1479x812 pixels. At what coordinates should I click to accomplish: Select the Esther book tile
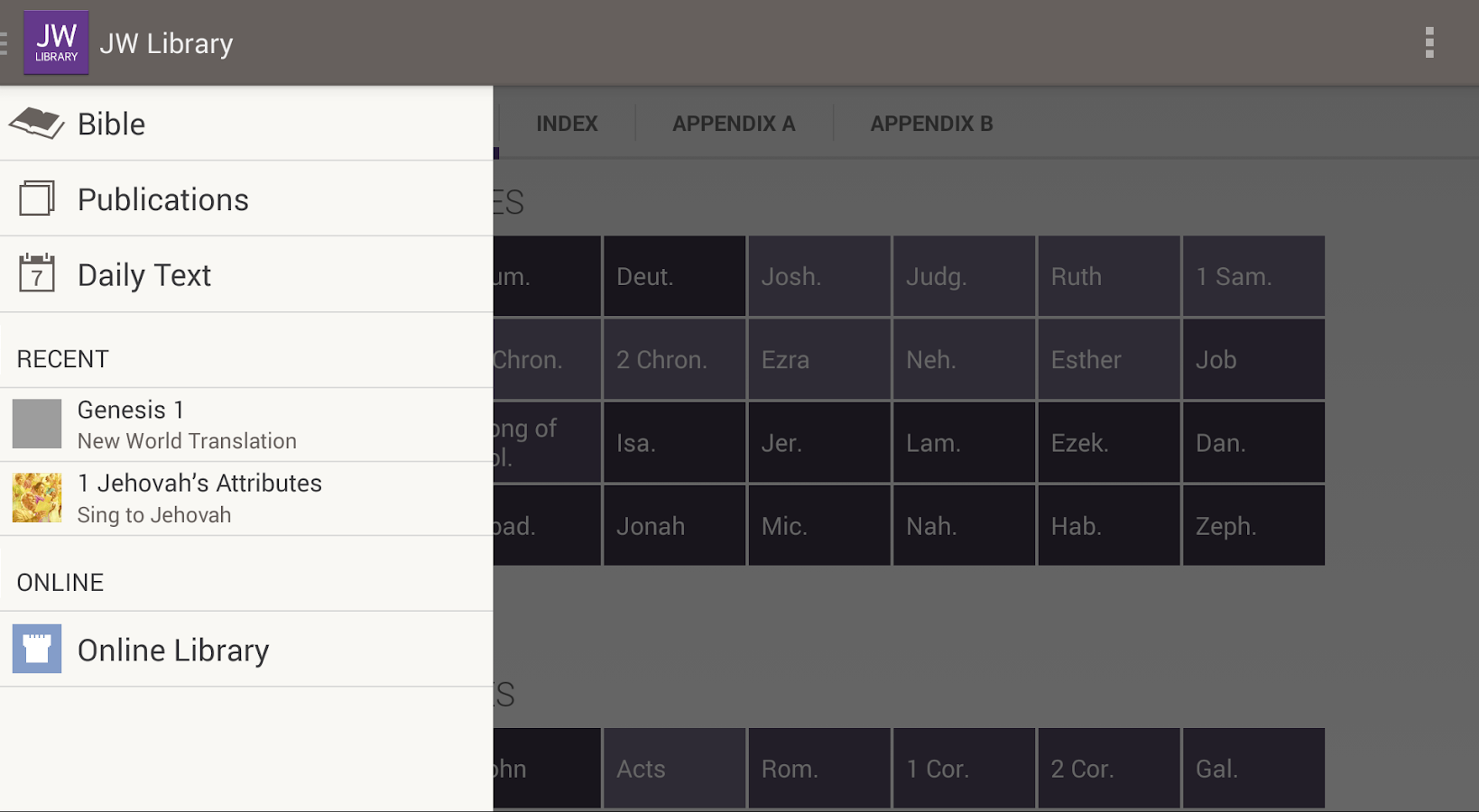tap(1108, 360)
